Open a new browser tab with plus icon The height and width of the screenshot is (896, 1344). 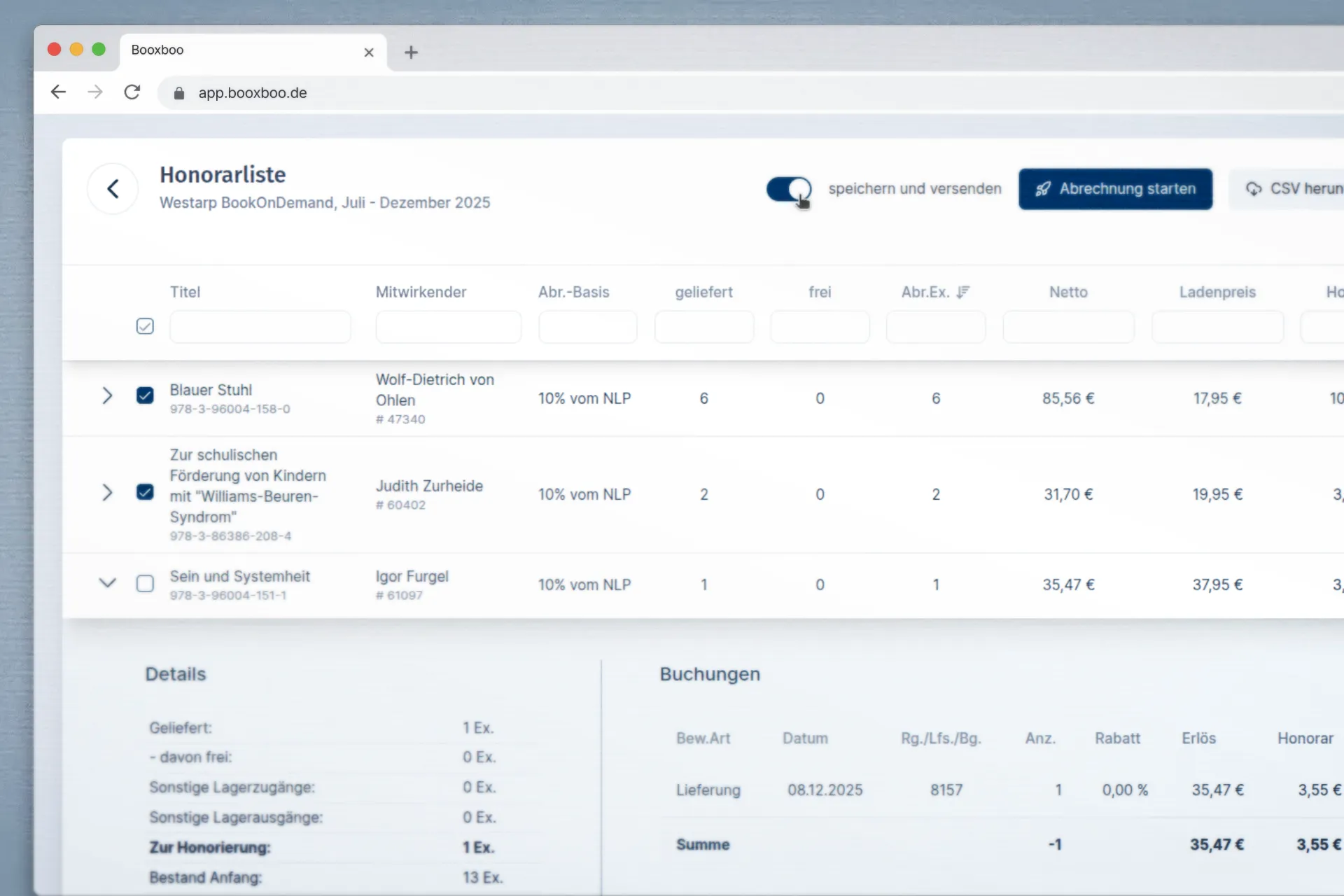[x=411, y=52]
